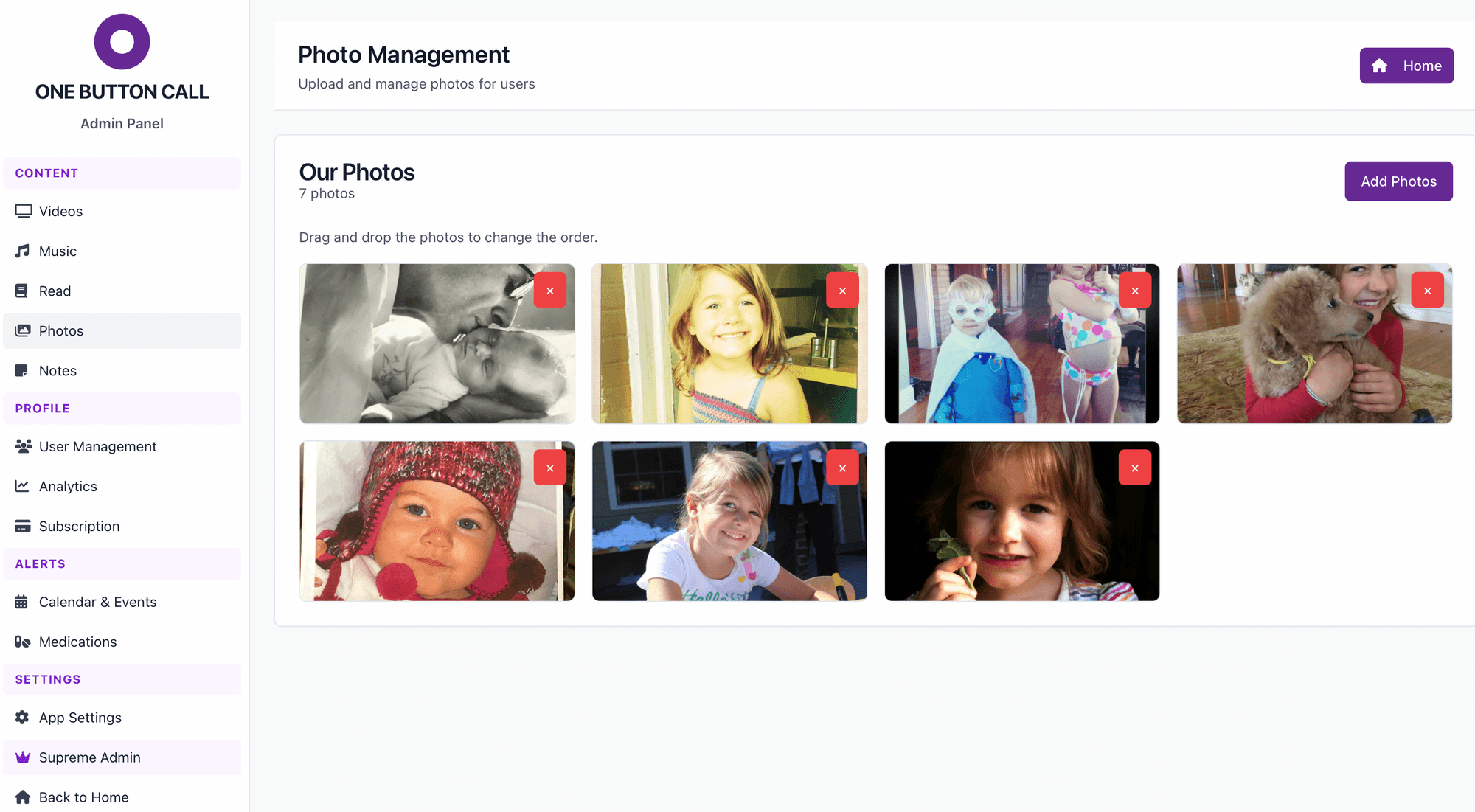Select the Subscription card icon

(22, 526)
